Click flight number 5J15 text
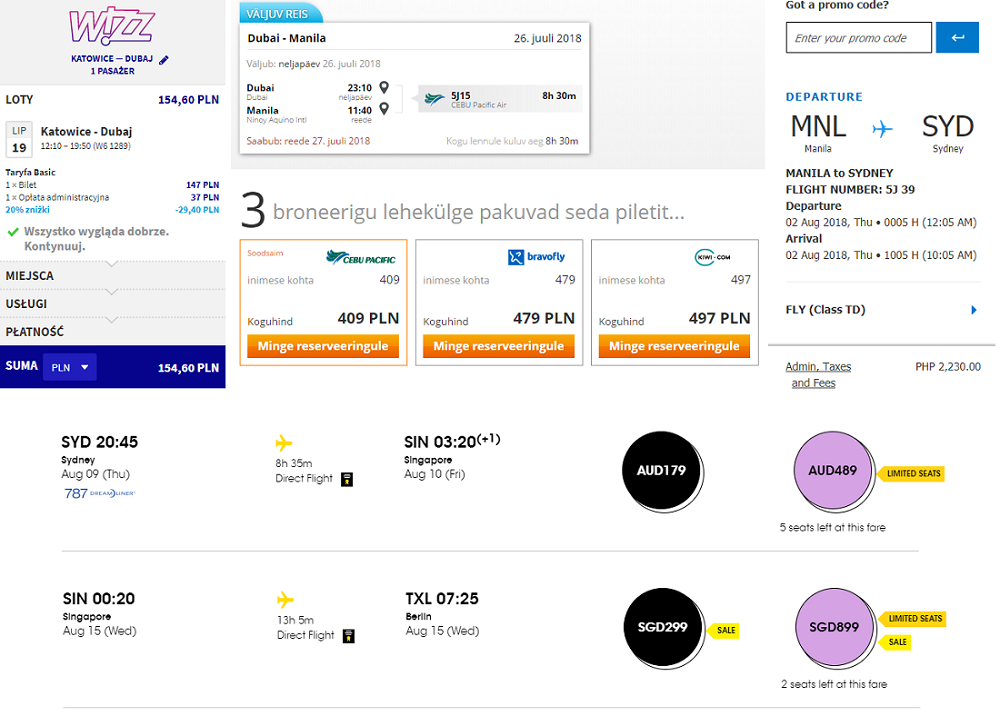Screen dimensions: 1000x726 (x=460, y=95)
